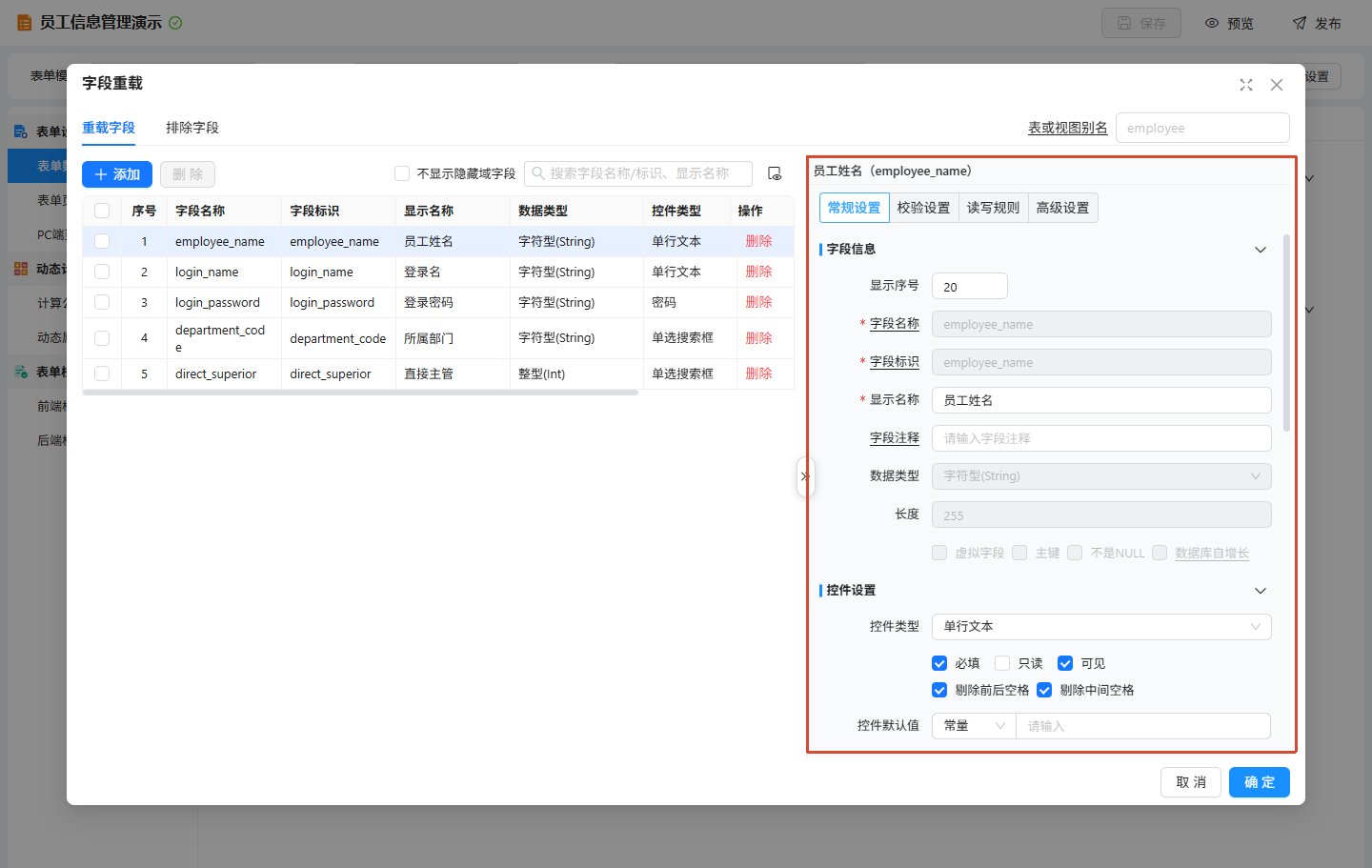Viewport: 1372px width, 868px height.
Task: Check the row checkbox for login_password
Action: click(102, 302)
